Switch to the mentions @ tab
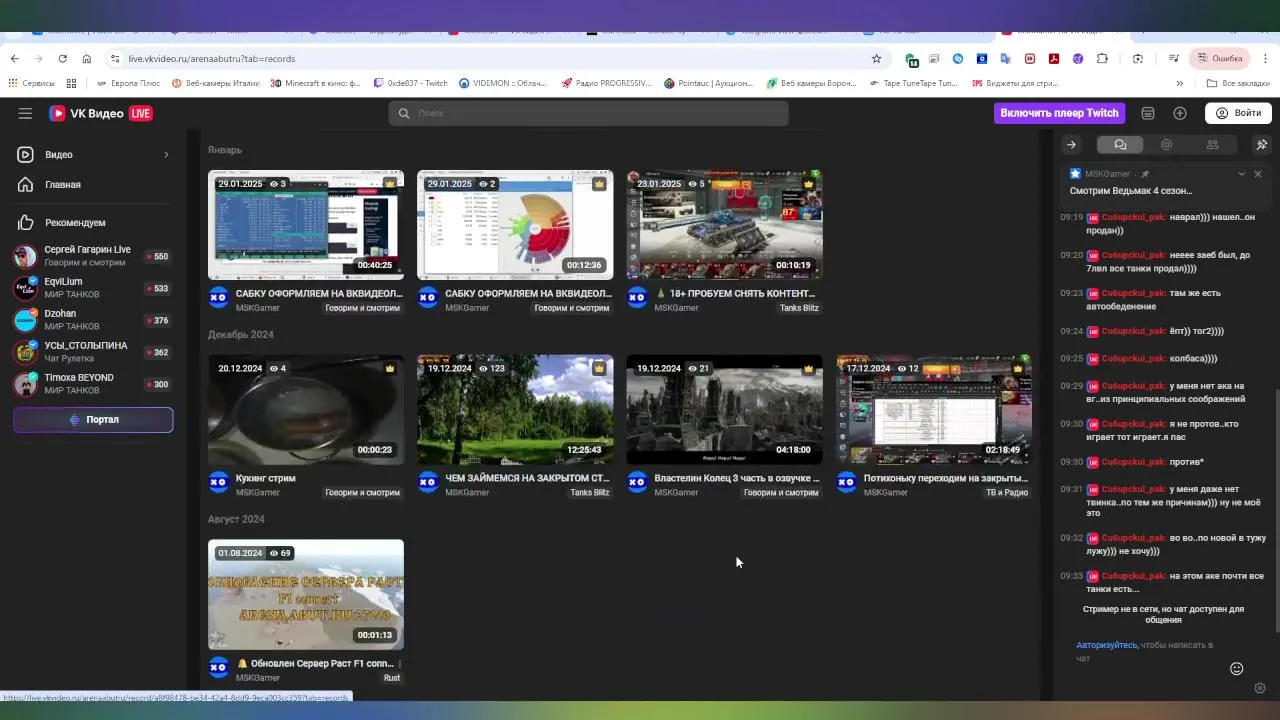 [1166, 145]
